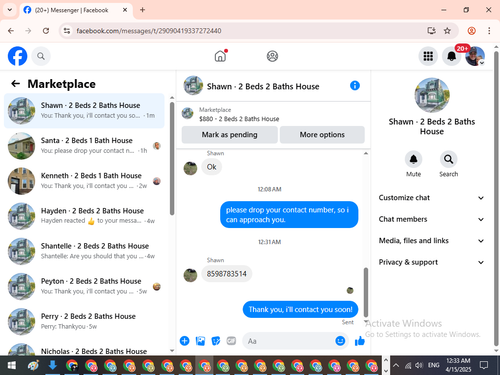Screen dimensions: 500x375
Task: Open Windows action center notifications icon
Action: coord(484,365)
